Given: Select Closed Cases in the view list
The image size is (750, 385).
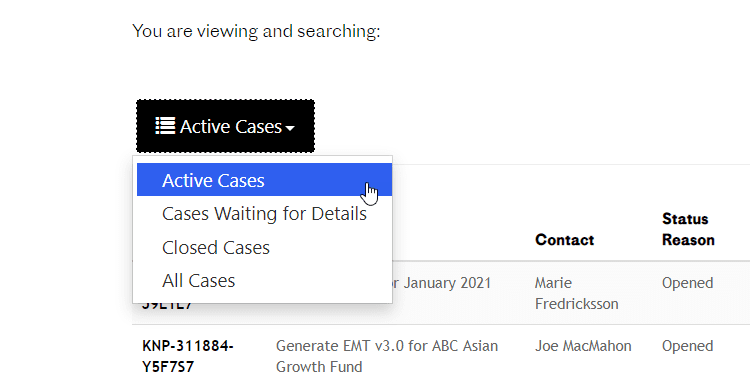Looking at the screenshot, I should point(216,247).
